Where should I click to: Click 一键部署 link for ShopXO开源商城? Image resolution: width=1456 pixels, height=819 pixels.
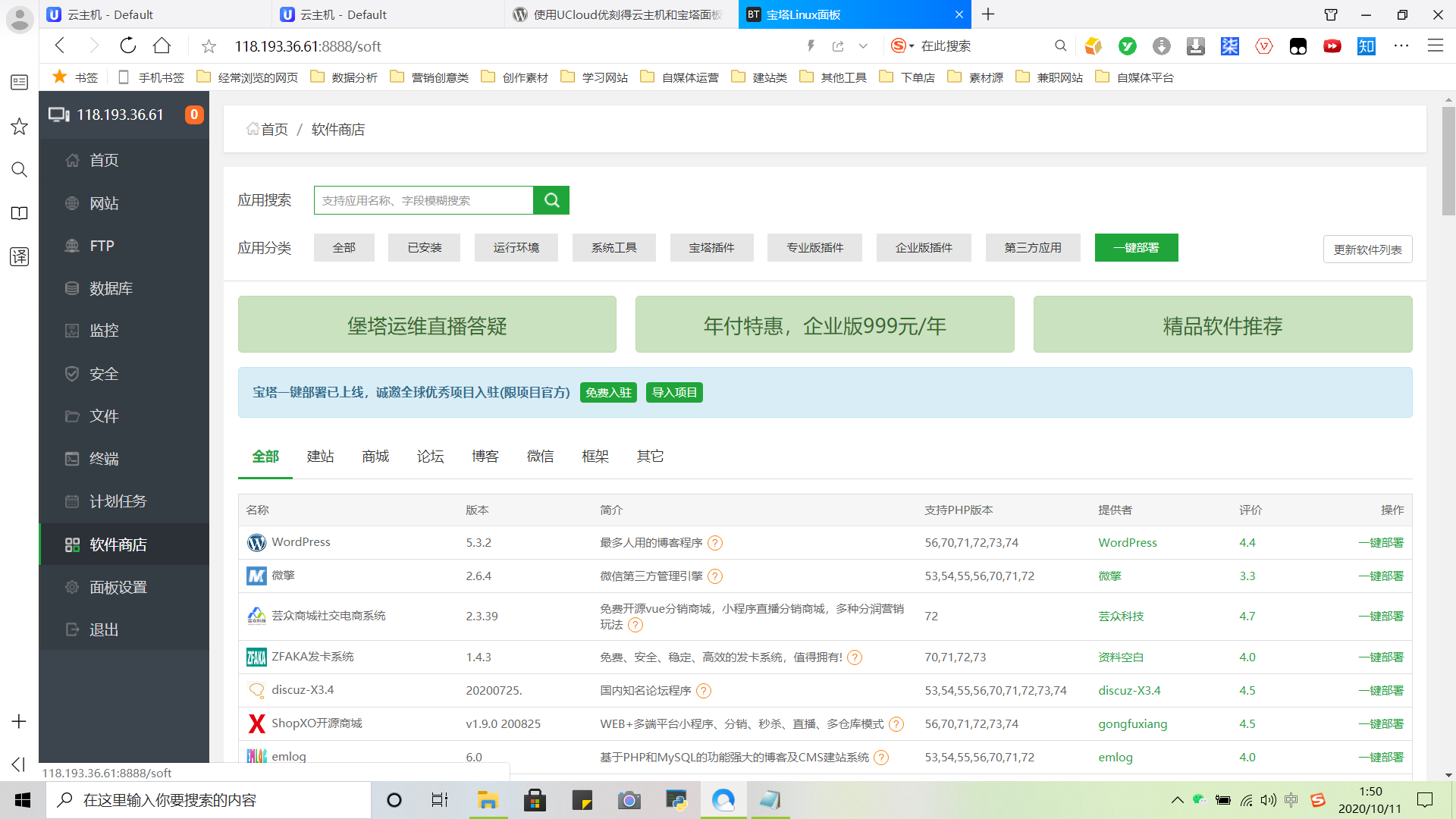click(x=1381, y=724)
